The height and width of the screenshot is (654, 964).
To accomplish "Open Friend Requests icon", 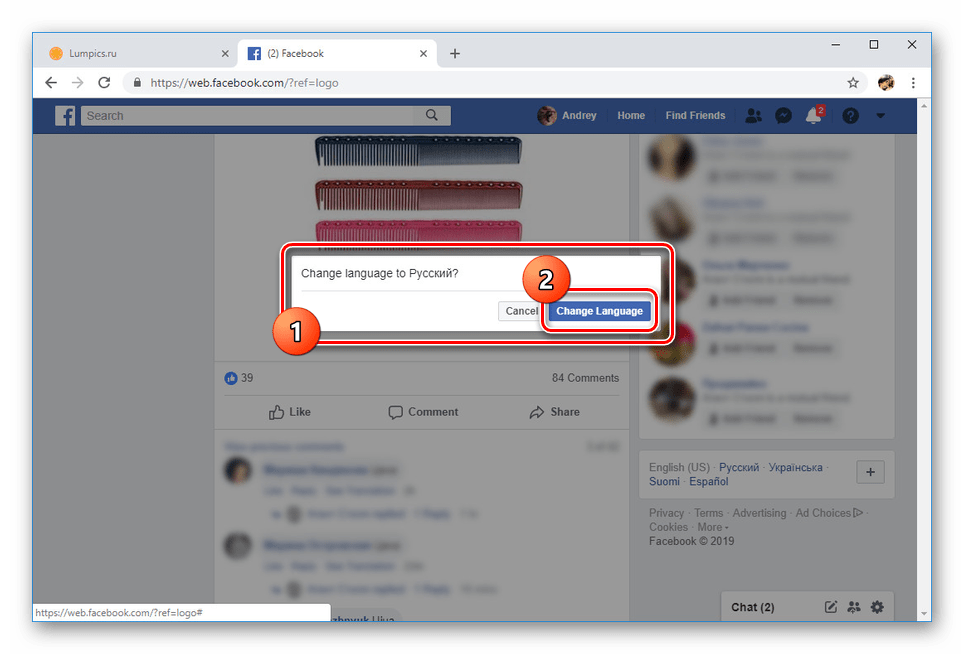I will (x=753, y=116).
